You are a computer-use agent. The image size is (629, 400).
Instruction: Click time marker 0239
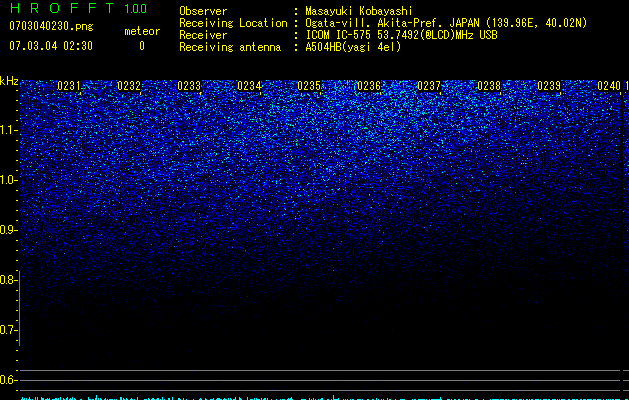coord(549,86)
